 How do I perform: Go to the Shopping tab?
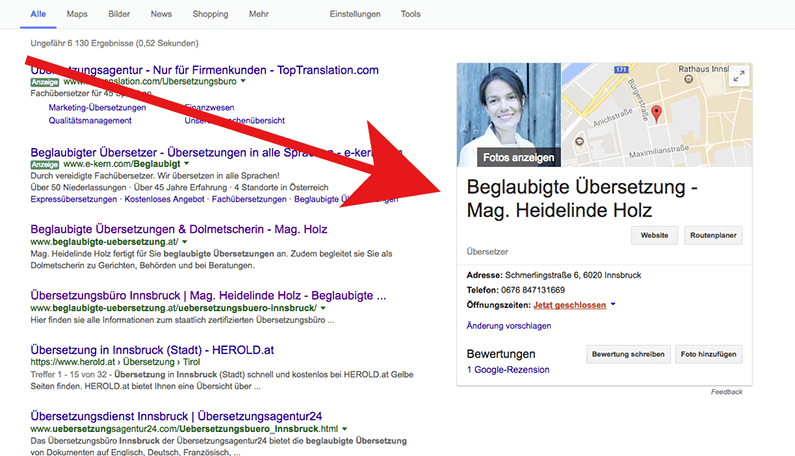pyautogui.click(x=210, y=14)
